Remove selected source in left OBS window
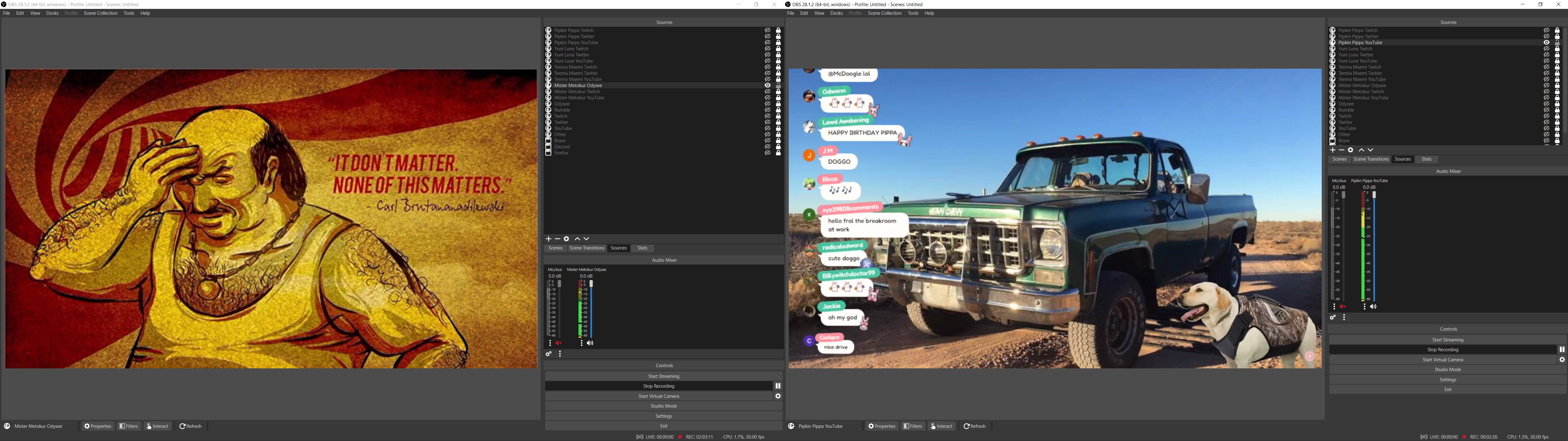This screenshot has width=1568, height=441. tap(557, 239)
